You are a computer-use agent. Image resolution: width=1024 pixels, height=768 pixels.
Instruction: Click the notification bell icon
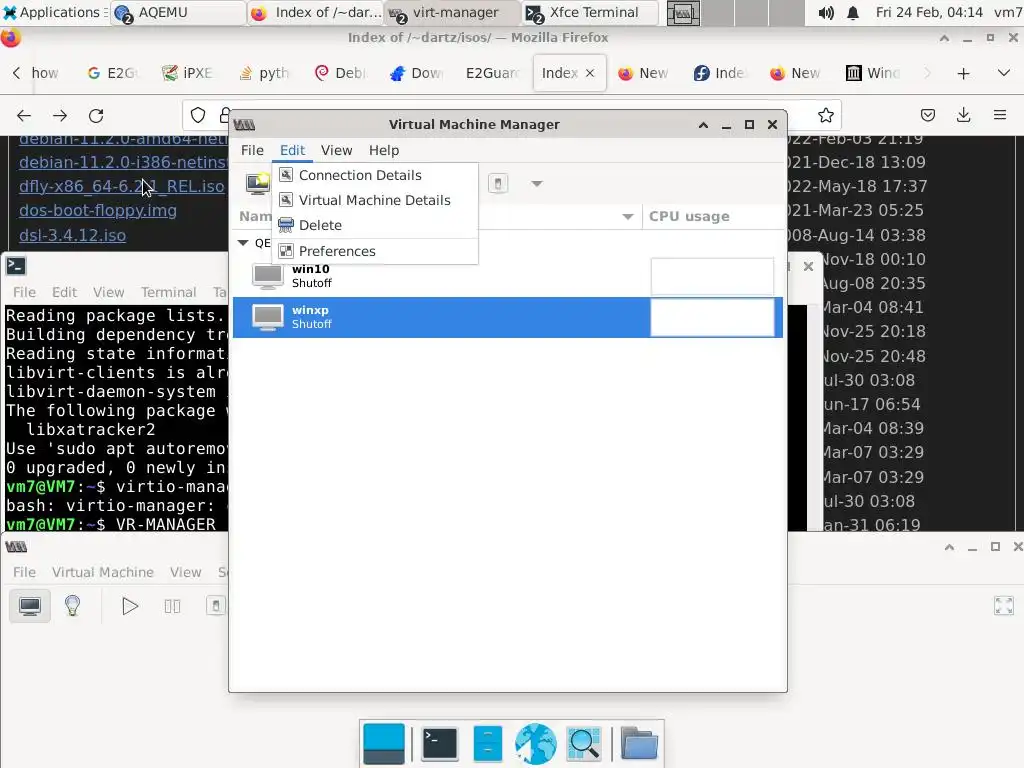tap(853, 12)
